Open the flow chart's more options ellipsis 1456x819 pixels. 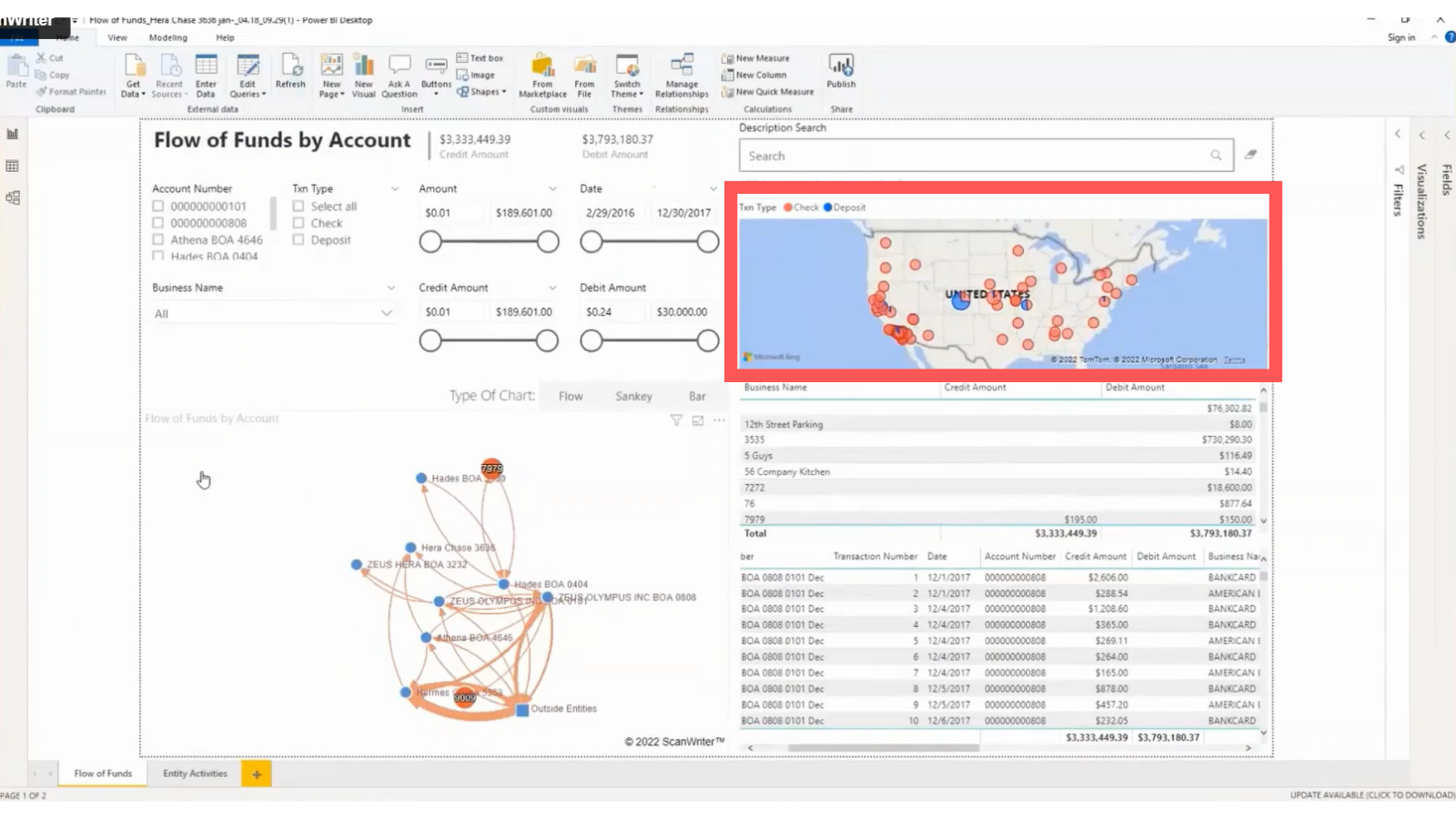(x=720, y=420)
